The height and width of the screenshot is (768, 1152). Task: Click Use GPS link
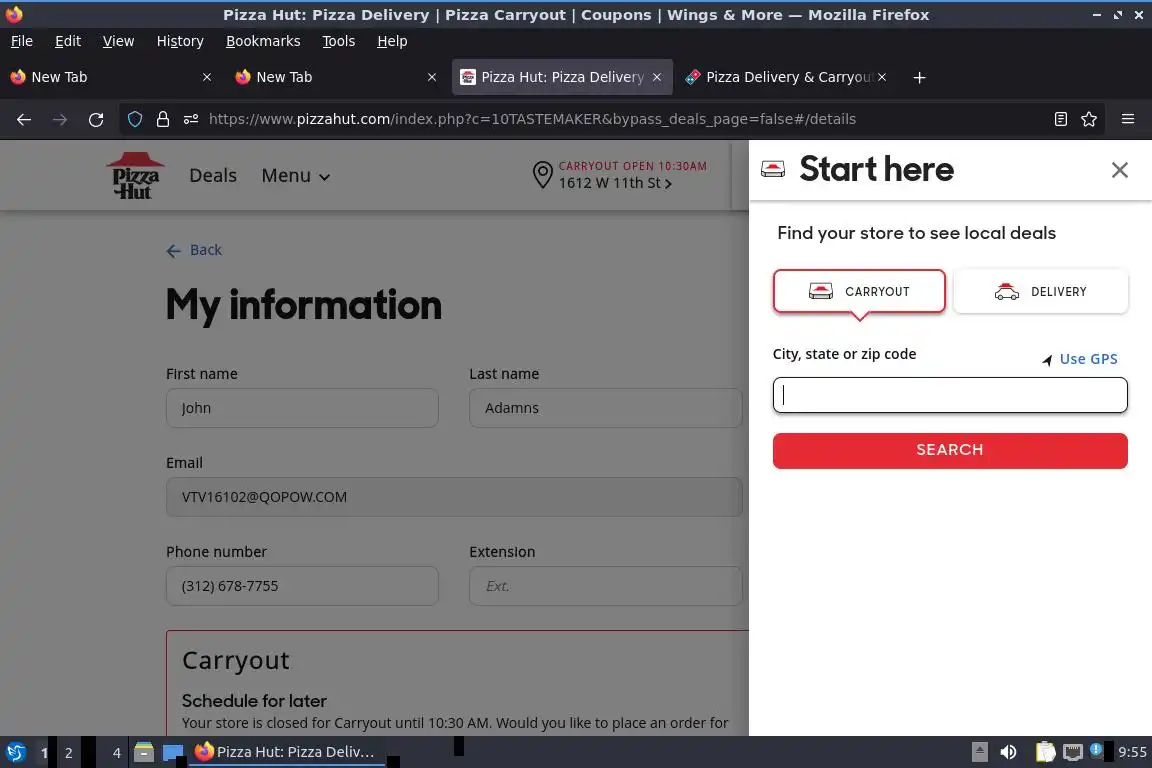(x=1088, y=359)
